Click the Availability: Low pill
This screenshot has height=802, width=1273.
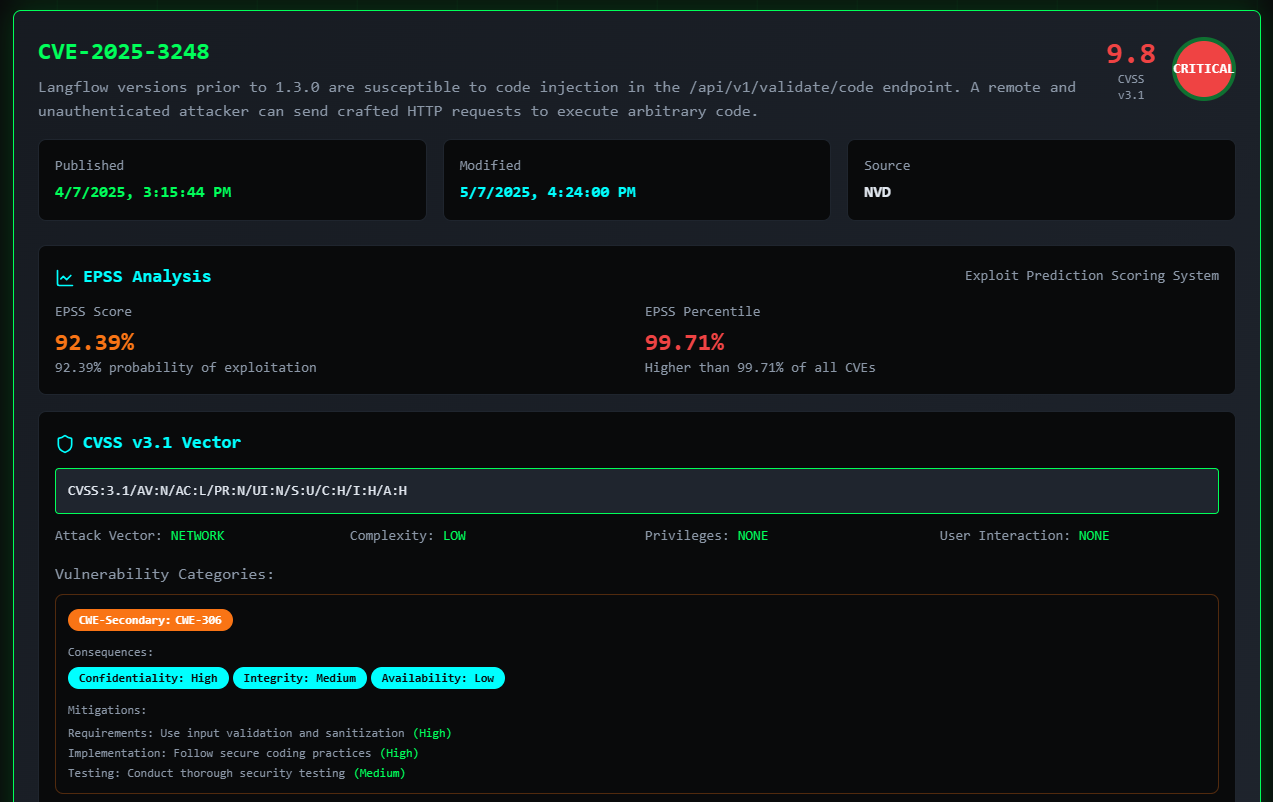point(438,678)
